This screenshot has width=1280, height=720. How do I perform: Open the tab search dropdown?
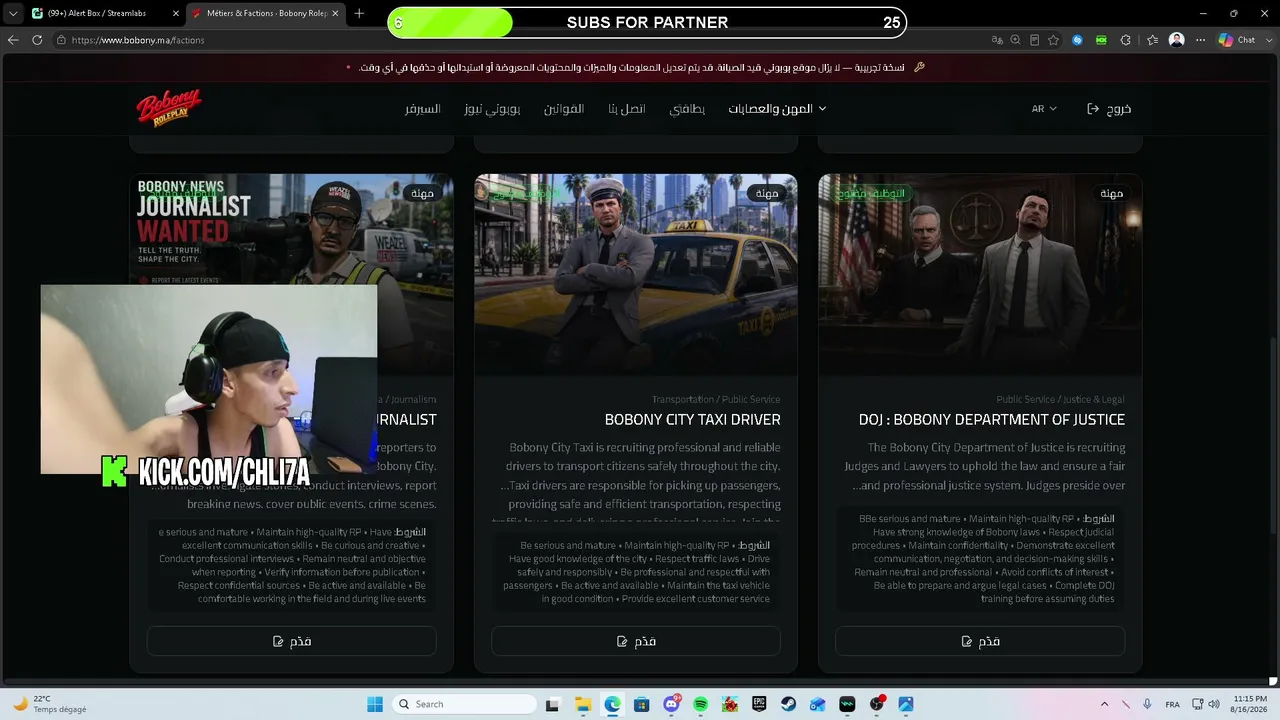tap(12, 13)
